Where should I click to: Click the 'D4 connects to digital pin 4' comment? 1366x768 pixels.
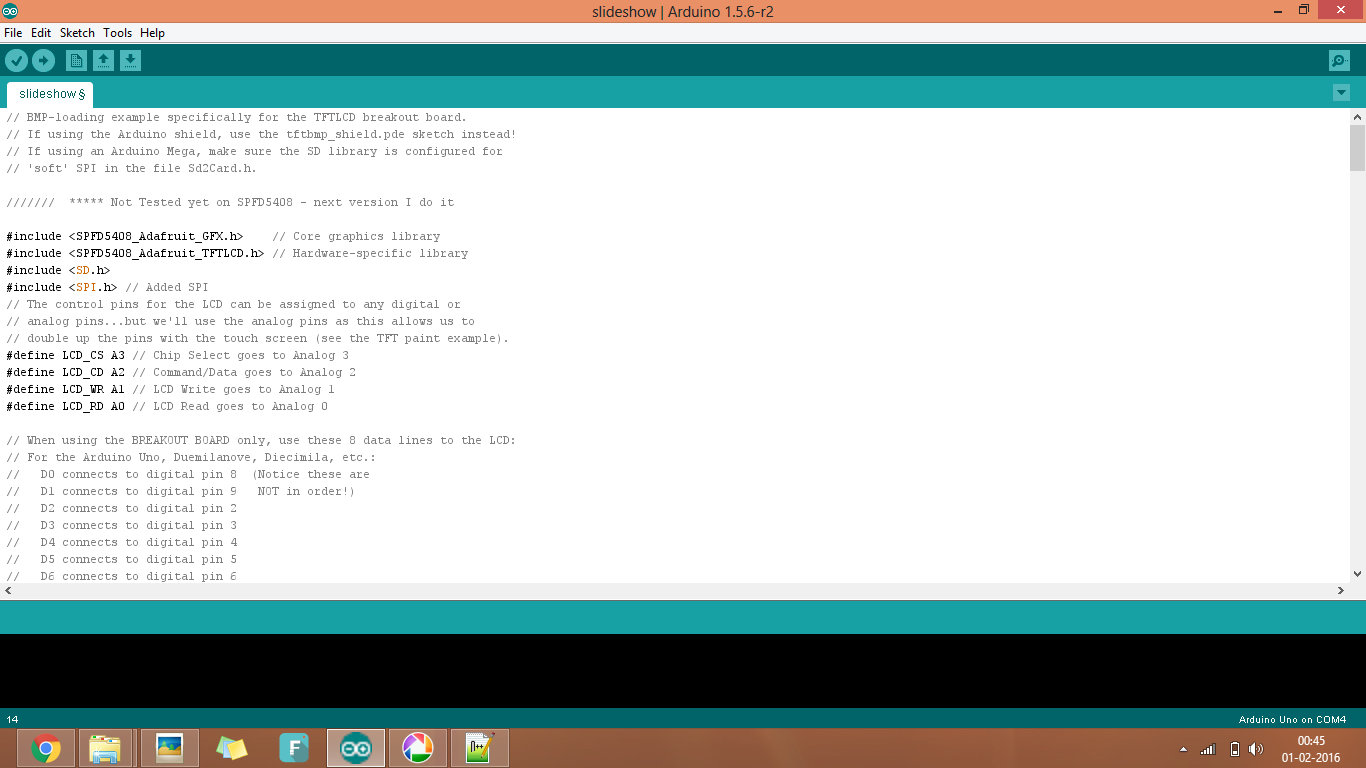(x=122, y=542)
